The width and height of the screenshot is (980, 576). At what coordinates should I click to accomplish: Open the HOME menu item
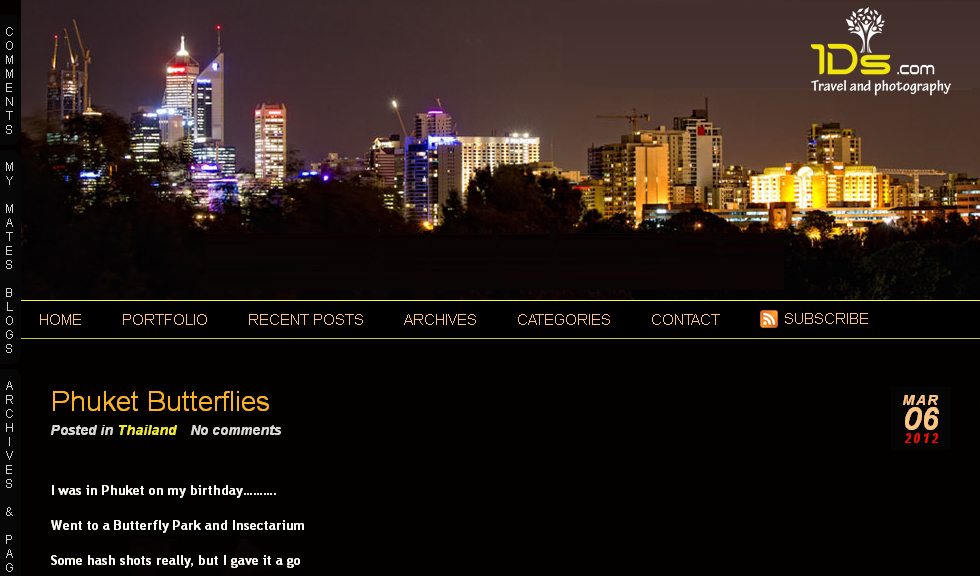(60, 319)
